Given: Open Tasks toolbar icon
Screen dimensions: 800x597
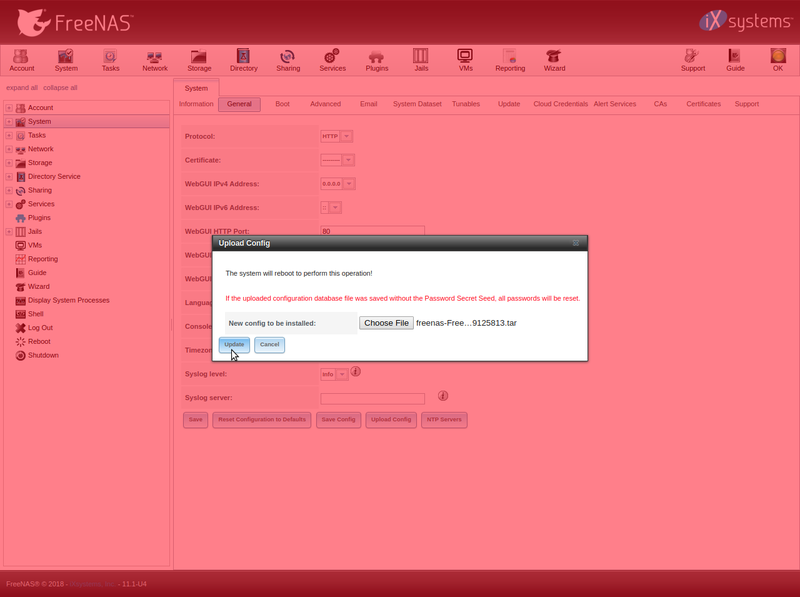Looking at the screenshot, I should [x=110, y=60].
